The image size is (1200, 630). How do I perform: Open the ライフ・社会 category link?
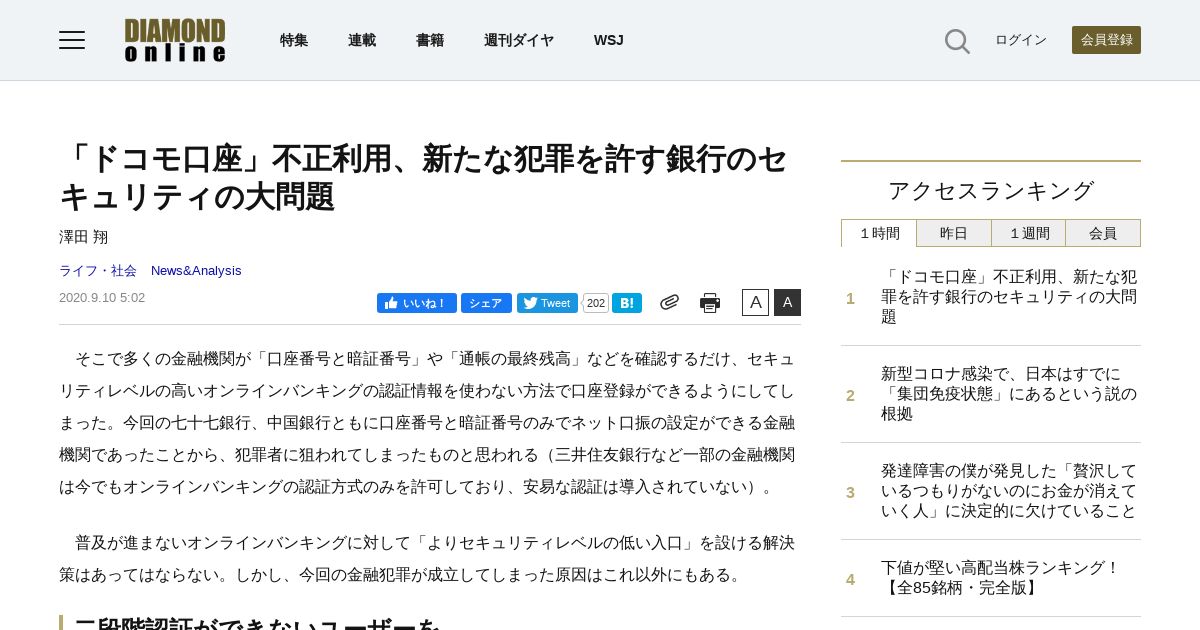(98, 270)
